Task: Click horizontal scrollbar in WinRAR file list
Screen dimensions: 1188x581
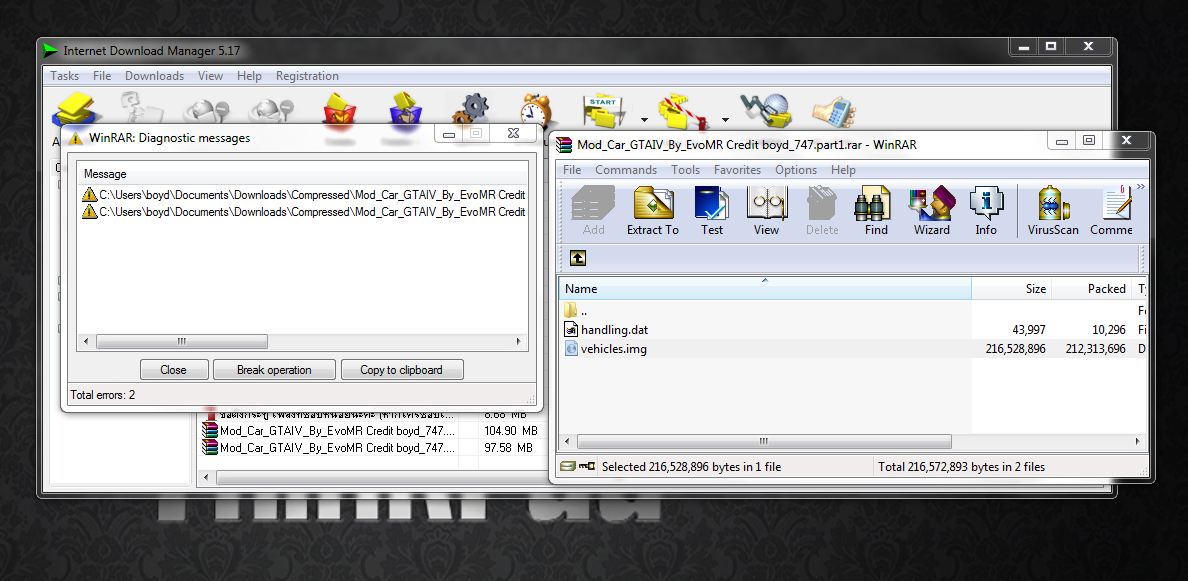Action: pyautogui.click(x=764, y=441)
